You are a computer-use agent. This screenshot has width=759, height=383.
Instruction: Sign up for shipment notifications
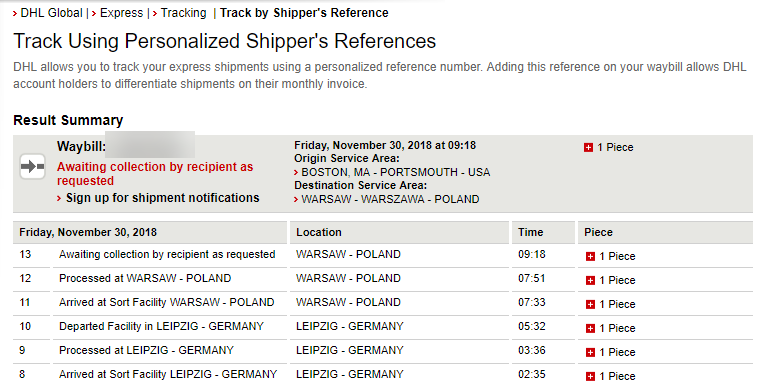(163, 198)
